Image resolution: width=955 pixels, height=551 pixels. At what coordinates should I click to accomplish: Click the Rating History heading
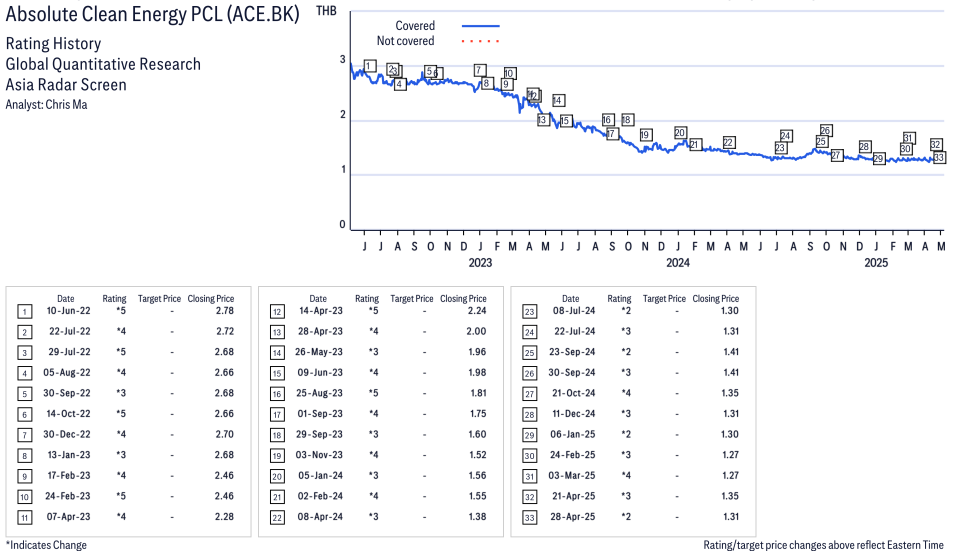tap(54, 44)
